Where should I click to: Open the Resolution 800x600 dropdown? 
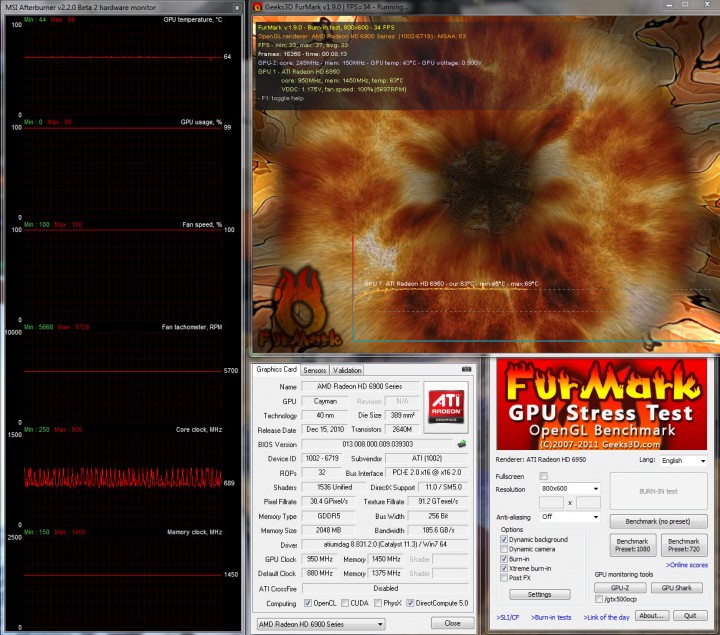click(x=569, y=488)
